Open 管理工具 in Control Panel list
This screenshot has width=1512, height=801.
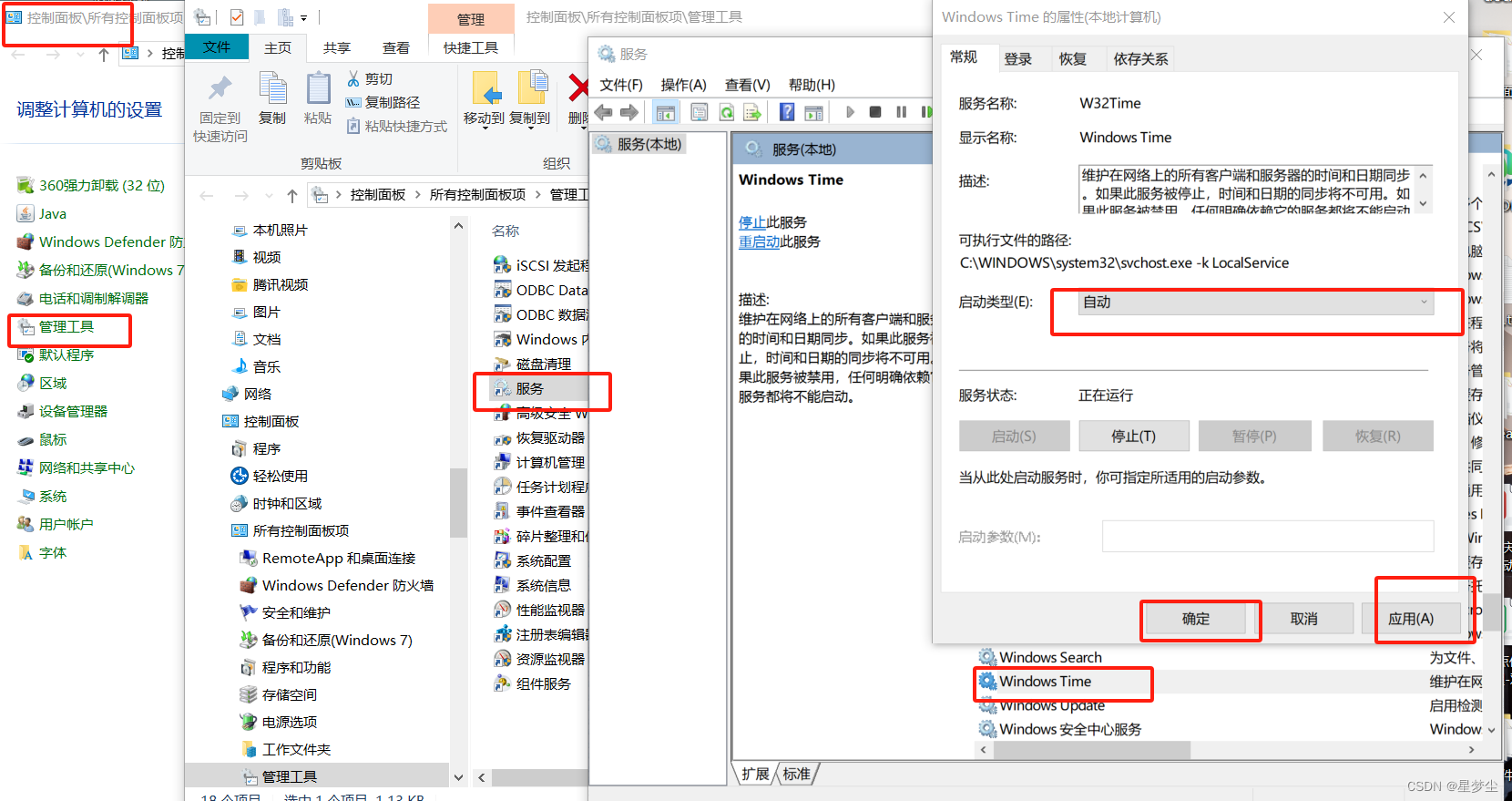click(x=56, y=327)
